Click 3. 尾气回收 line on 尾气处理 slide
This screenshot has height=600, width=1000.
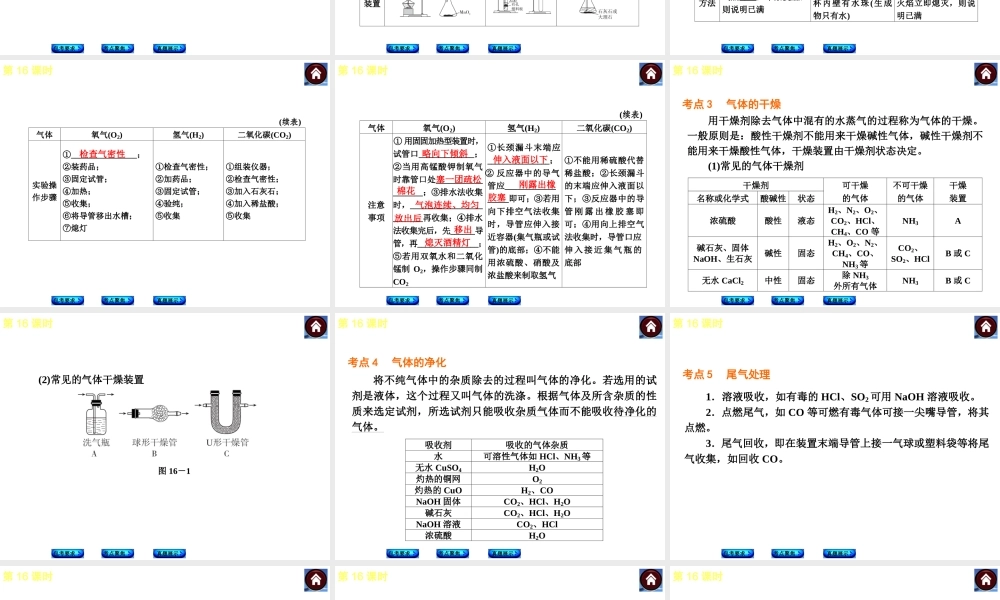coord(836,450)
